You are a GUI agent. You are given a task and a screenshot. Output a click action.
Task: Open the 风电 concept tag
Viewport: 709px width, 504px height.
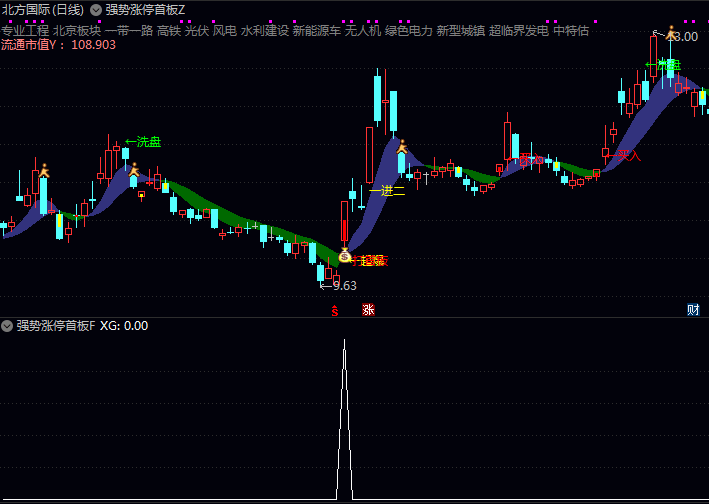(225, 31)
